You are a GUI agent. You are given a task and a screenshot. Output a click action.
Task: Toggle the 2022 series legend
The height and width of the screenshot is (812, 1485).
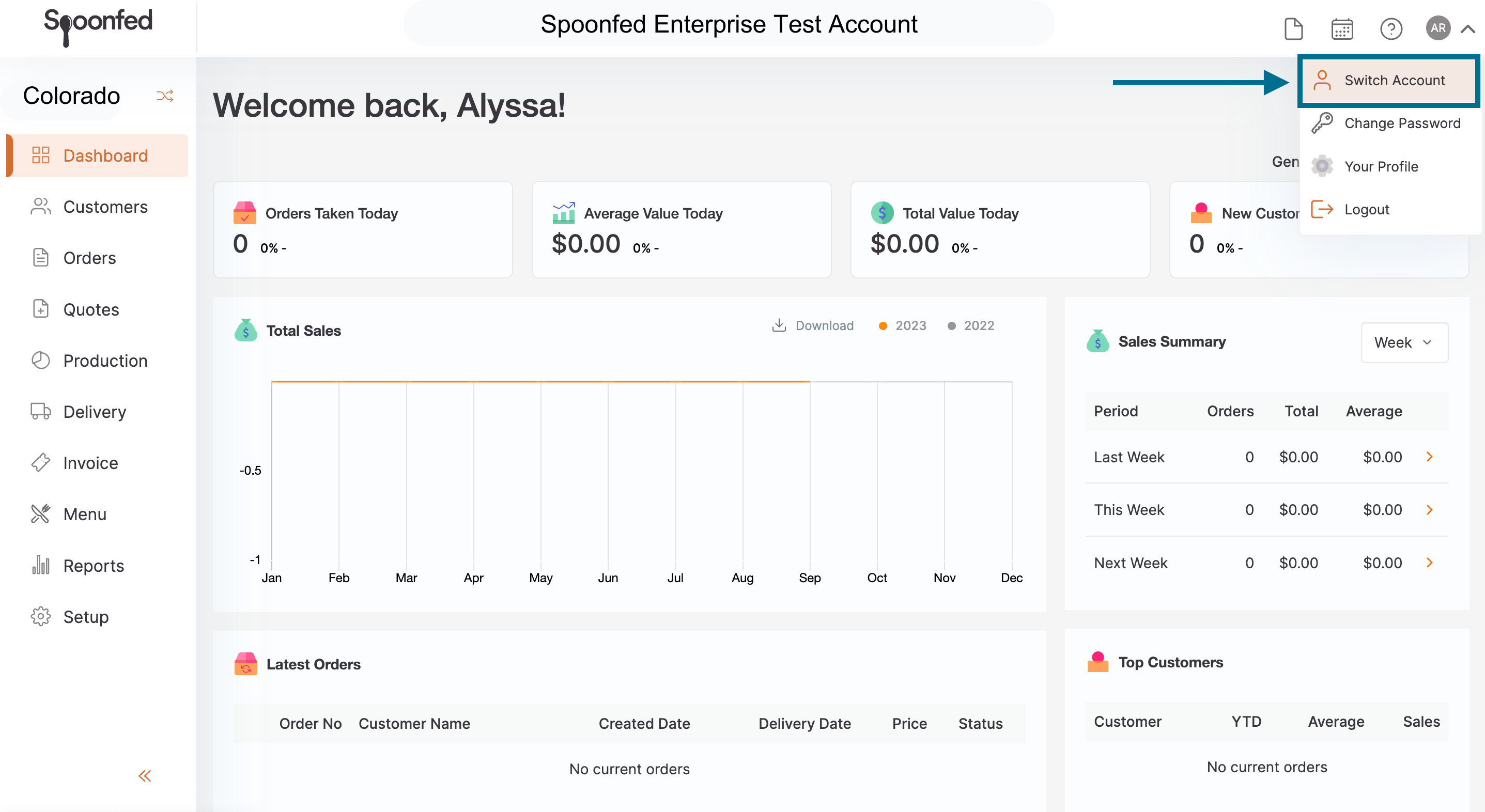pos(971,325)
